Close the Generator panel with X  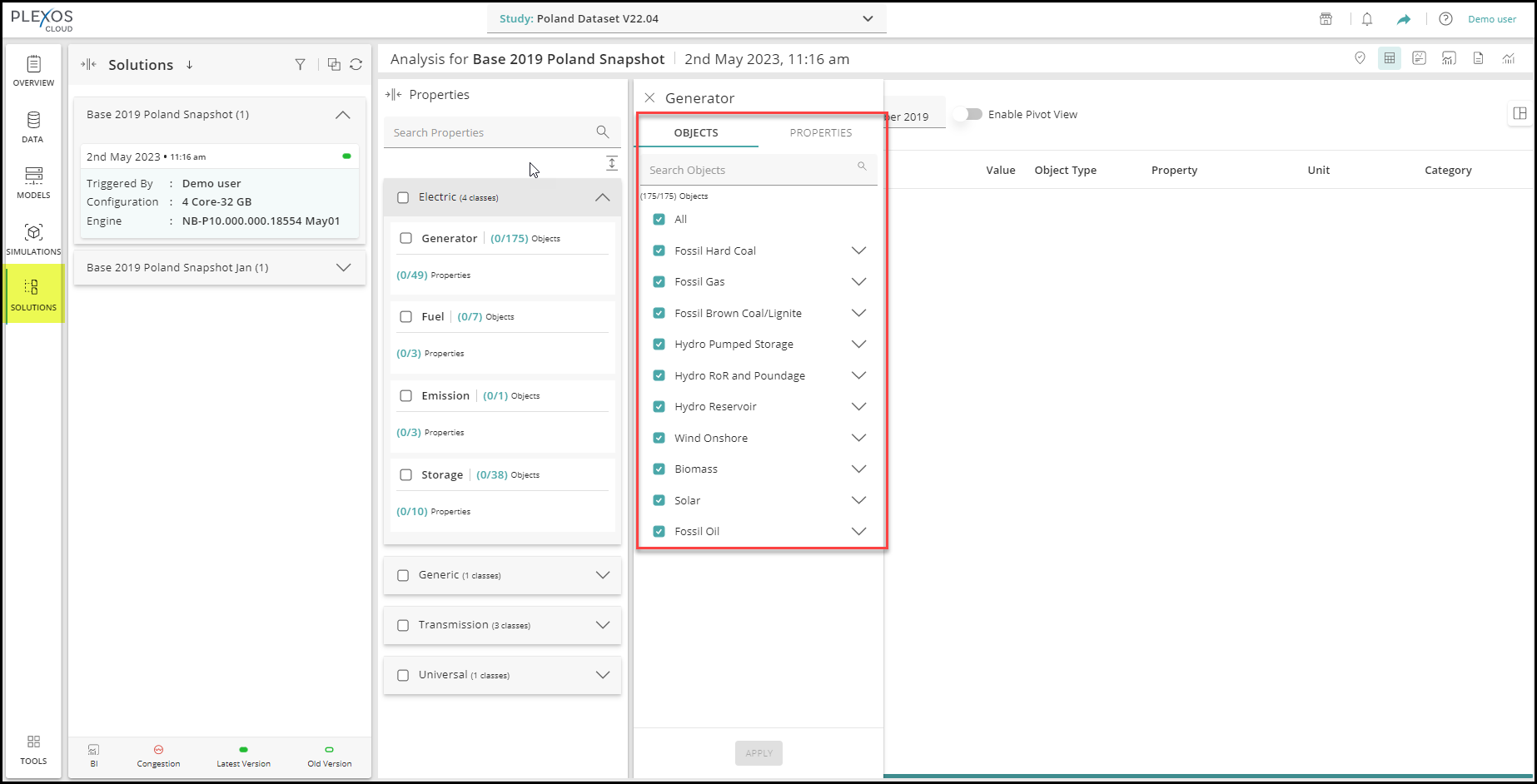point(649,98)
